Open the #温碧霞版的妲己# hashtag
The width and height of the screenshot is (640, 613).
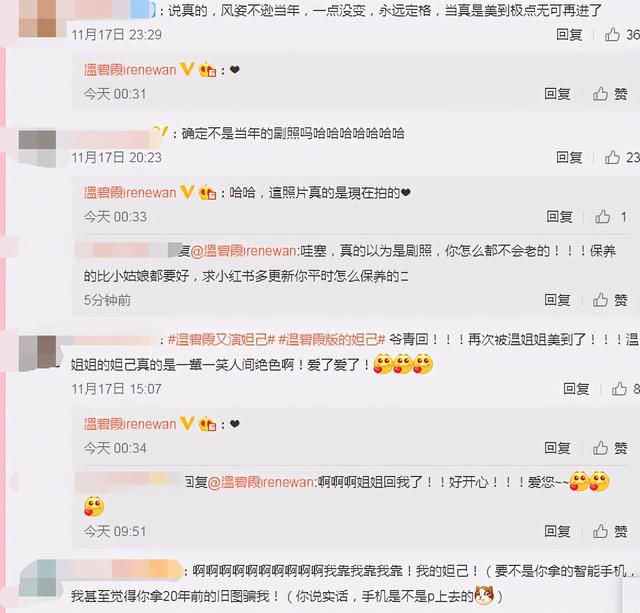pyautogui.click(x=332, y=340)
